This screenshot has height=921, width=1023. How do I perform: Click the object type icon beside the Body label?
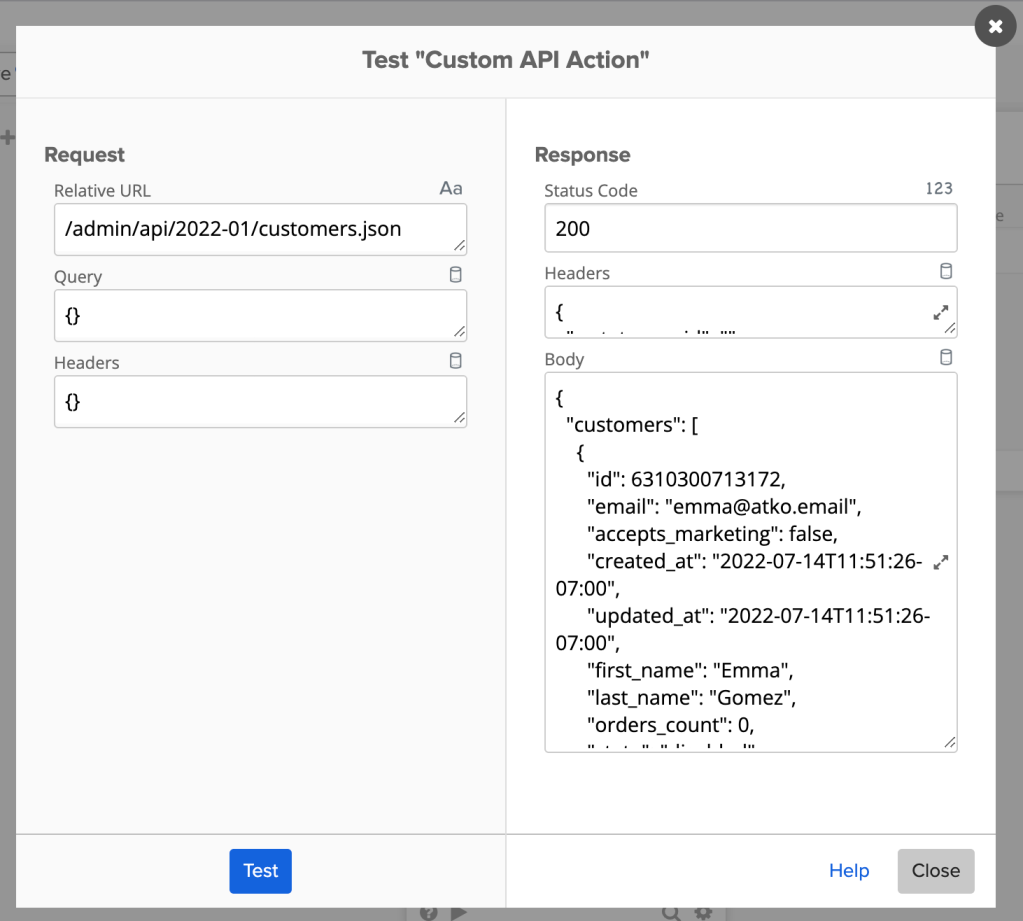click(946, 357)
